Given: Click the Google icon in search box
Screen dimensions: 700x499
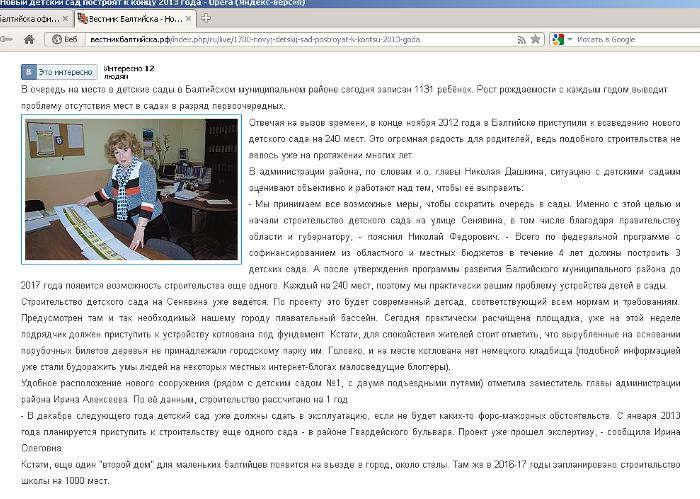Looking at the screenshot, I should 557,39.
